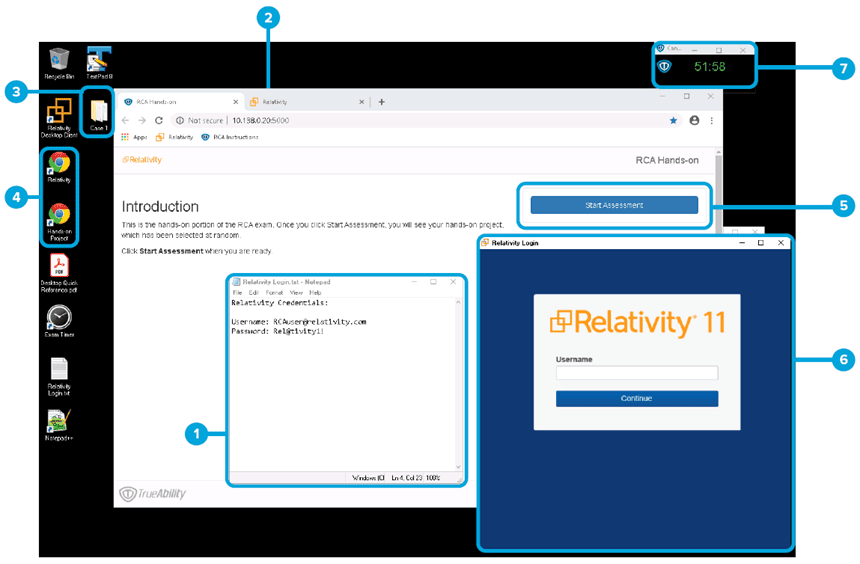Open the RCA Instructions bookmark
860x564 pixels.
click(x=229, y=137)
